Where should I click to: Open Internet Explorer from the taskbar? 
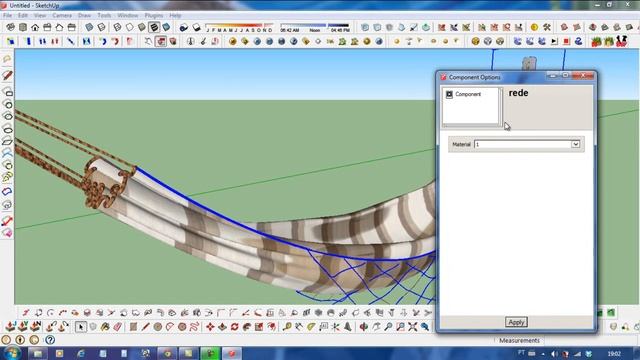point(81,353)
